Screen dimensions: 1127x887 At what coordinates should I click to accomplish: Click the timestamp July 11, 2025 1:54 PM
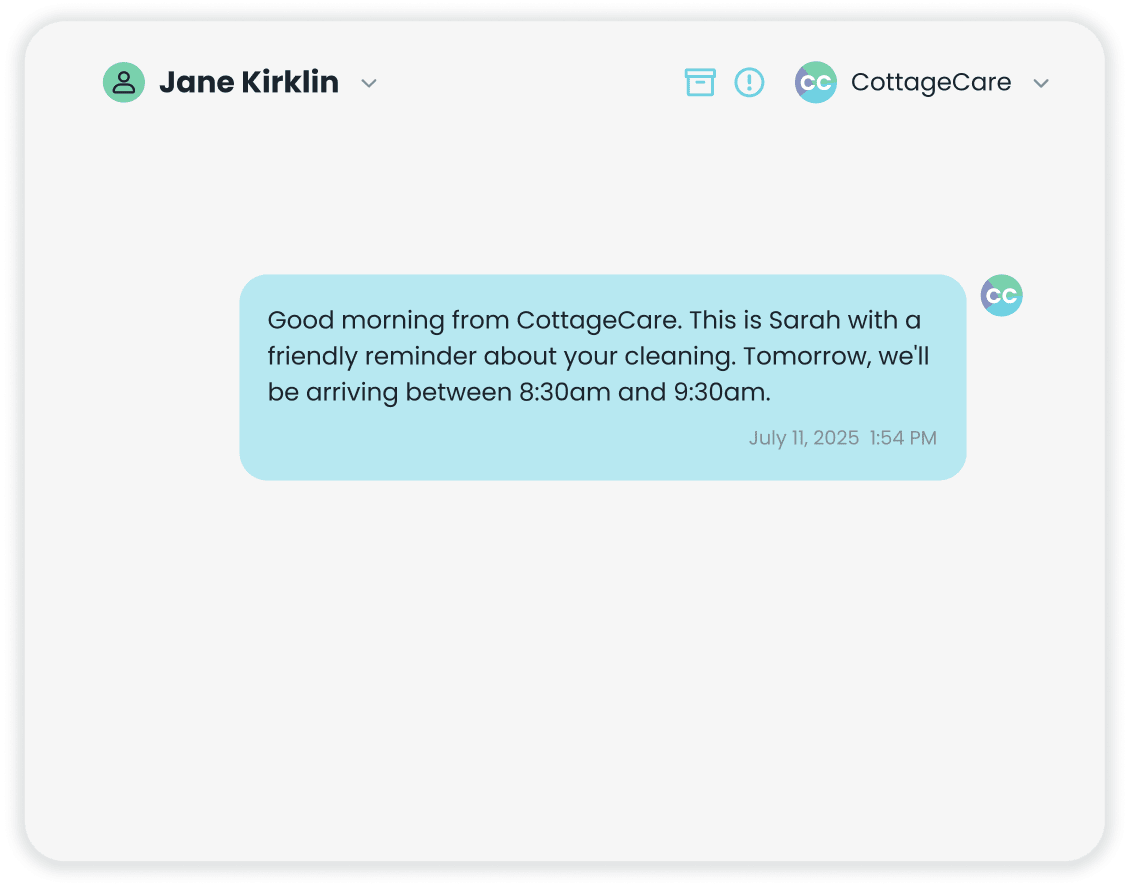pyautogui.click(x=842, y=438)
